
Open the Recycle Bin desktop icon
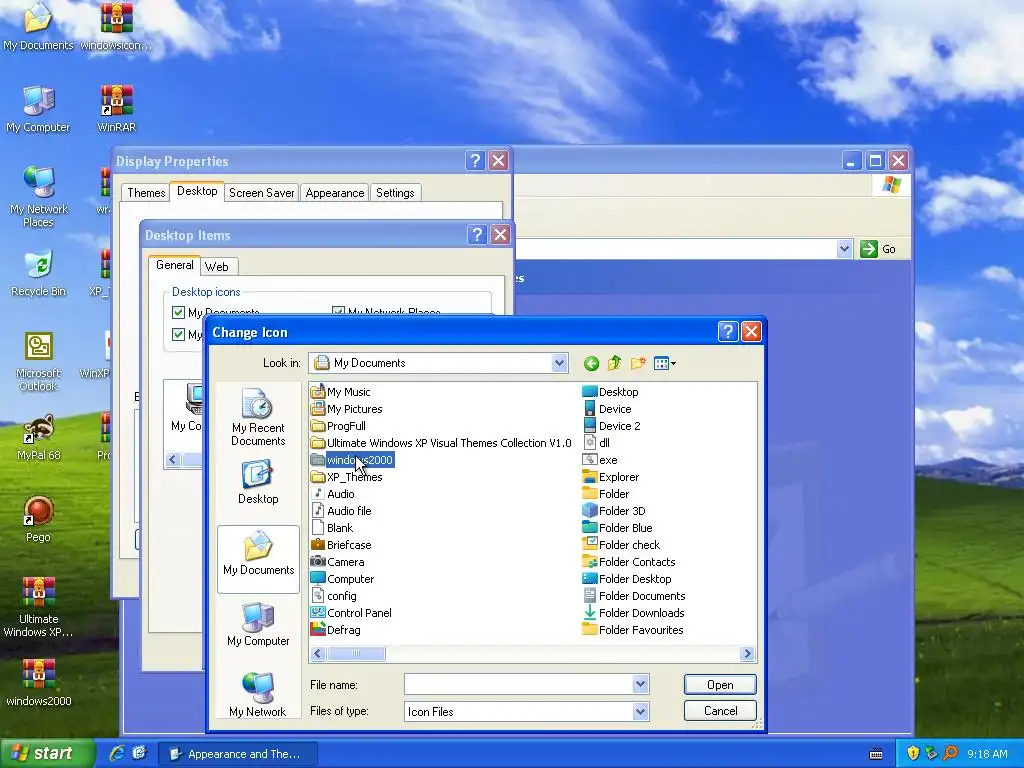(x=39, y=273)
